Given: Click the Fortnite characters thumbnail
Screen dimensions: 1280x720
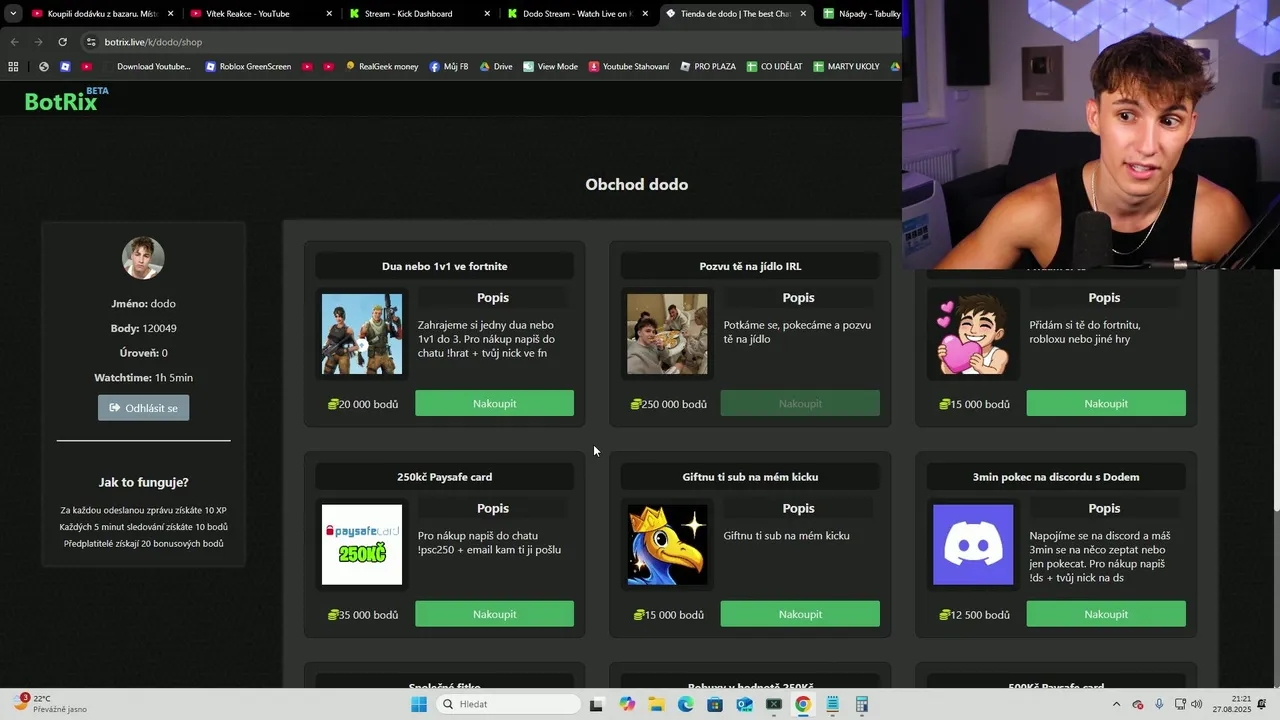Looking at the screenshot, I should coord(362,334).
